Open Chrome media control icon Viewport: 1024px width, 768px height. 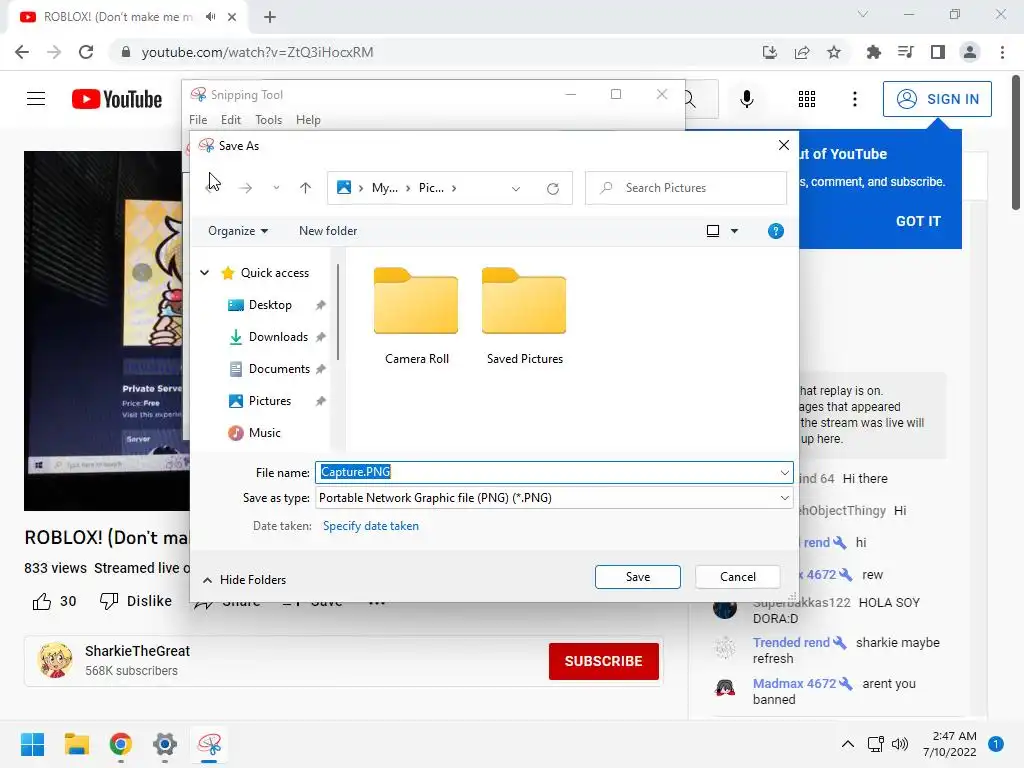click(905, 52)
